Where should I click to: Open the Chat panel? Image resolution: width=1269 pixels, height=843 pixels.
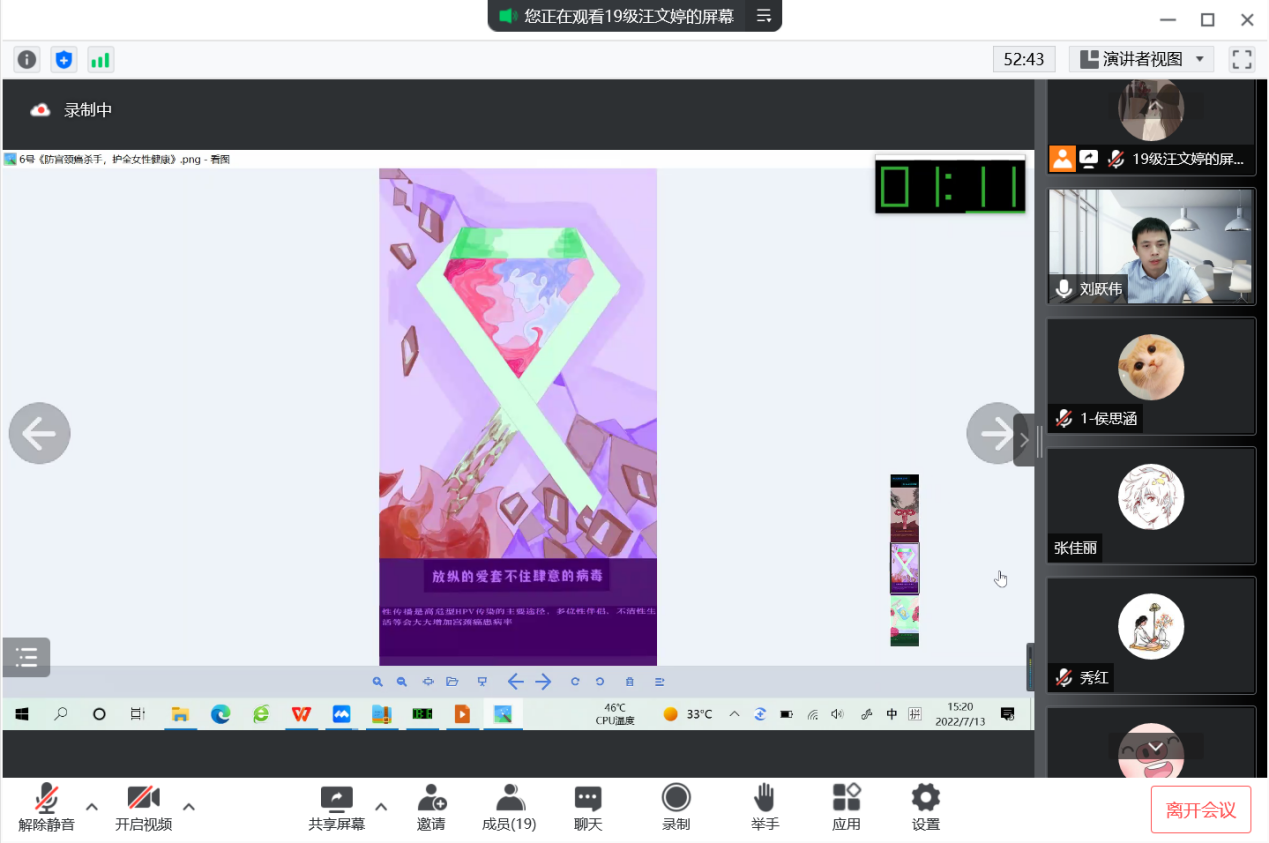tap(588, 807)
